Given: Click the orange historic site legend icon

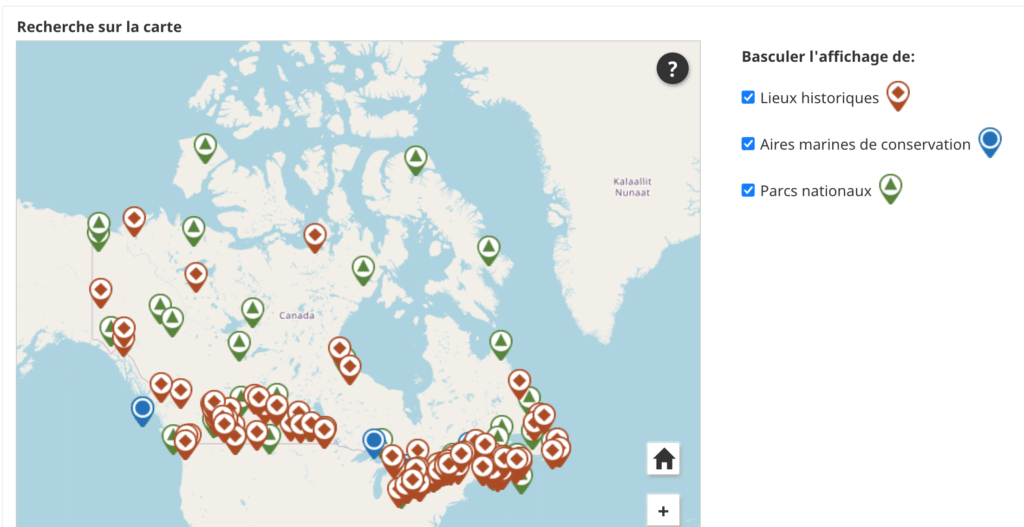Looking at the screenshot, I should coord(898,95).
